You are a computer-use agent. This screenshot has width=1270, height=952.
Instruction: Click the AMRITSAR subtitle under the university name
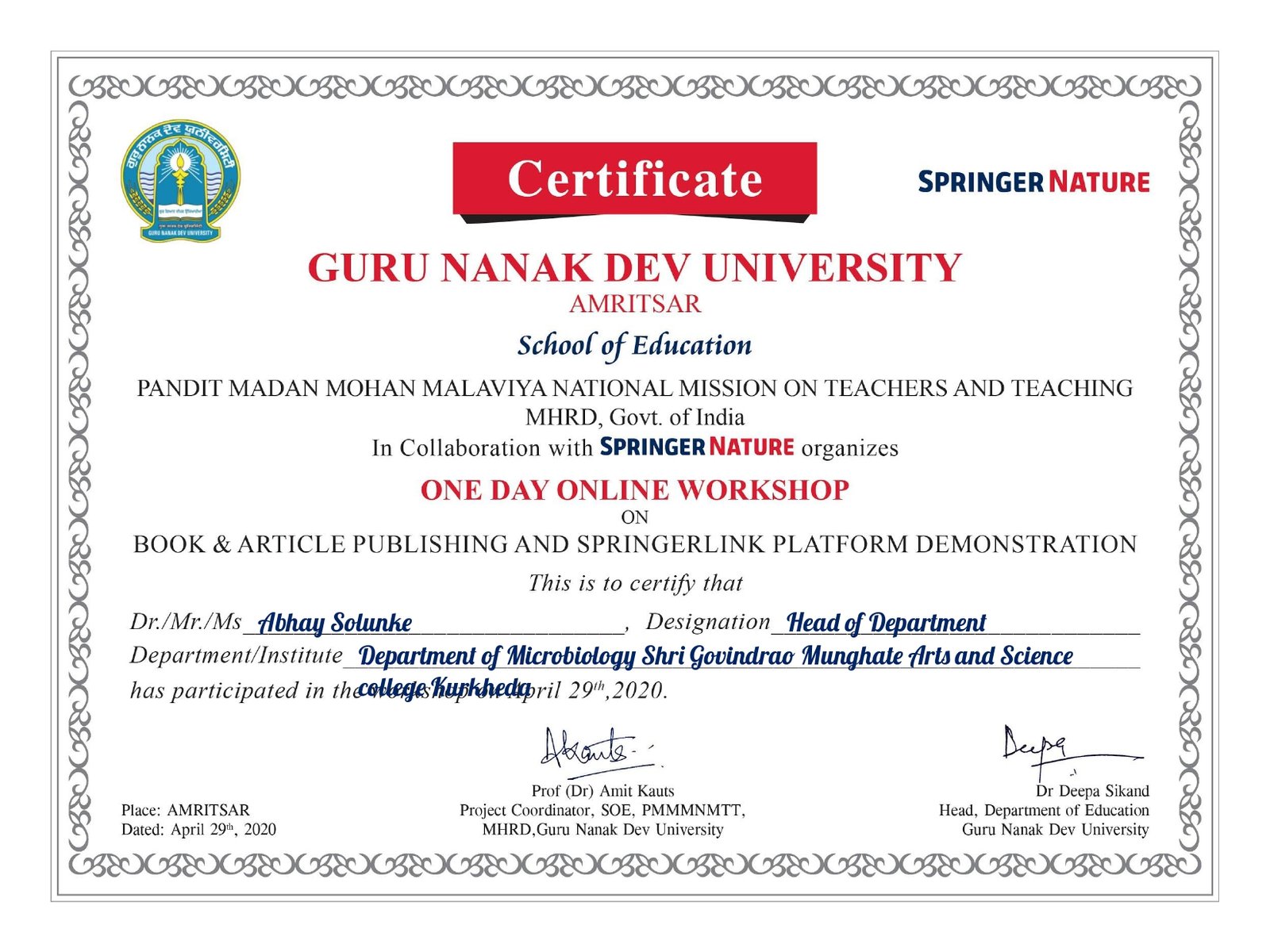[x=635, y=304]
